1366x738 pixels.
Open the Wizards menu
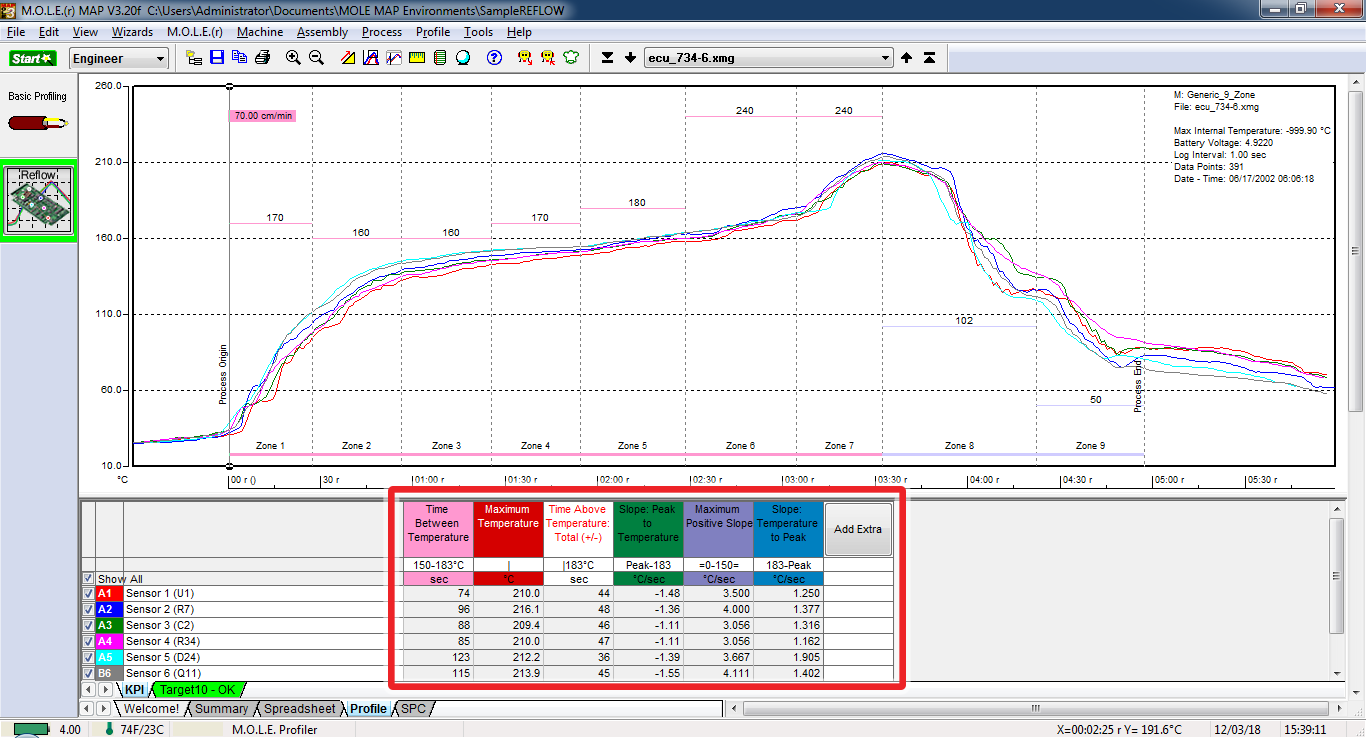(132, 32)
